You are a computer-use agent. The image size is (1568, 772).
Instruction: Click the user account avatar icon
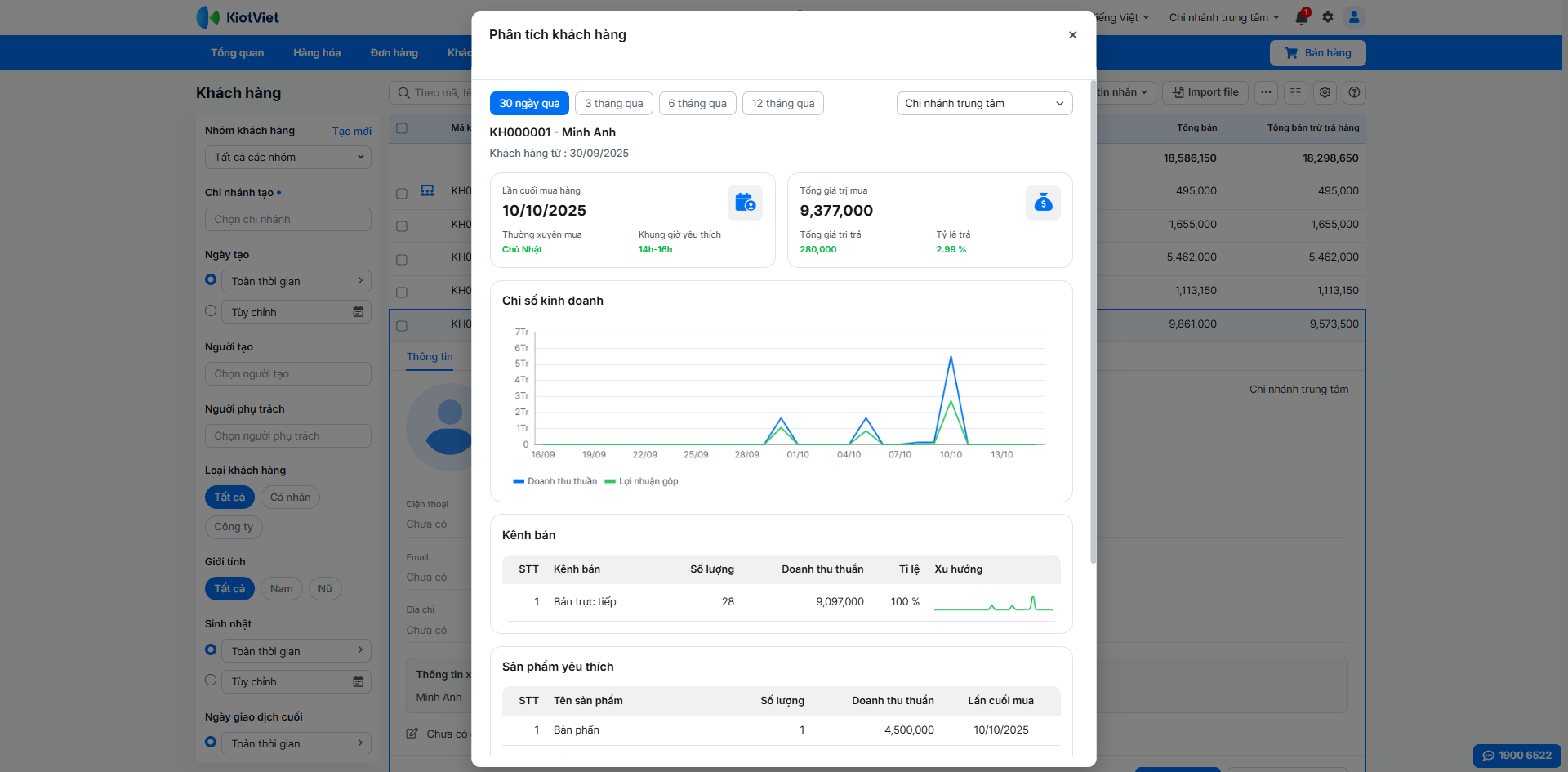pyautogui.click(x=1354, y=17)
